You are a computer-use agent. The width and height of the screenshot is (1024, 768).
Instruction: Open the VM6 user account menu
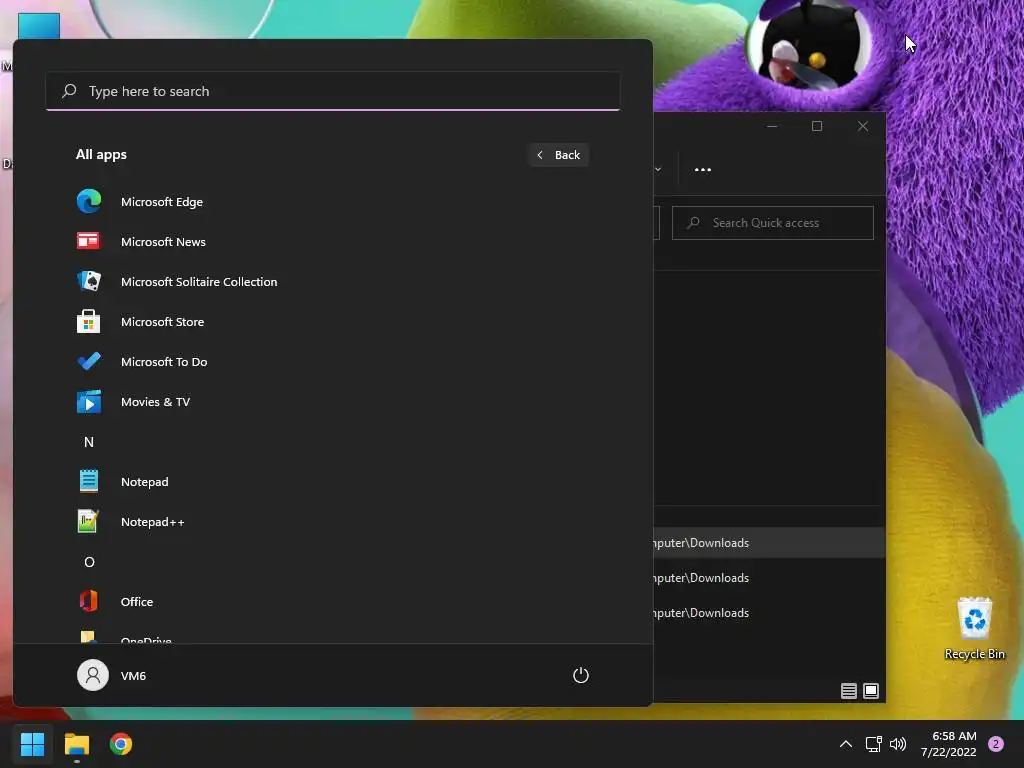pyautogui.click(x=112, y=675)
